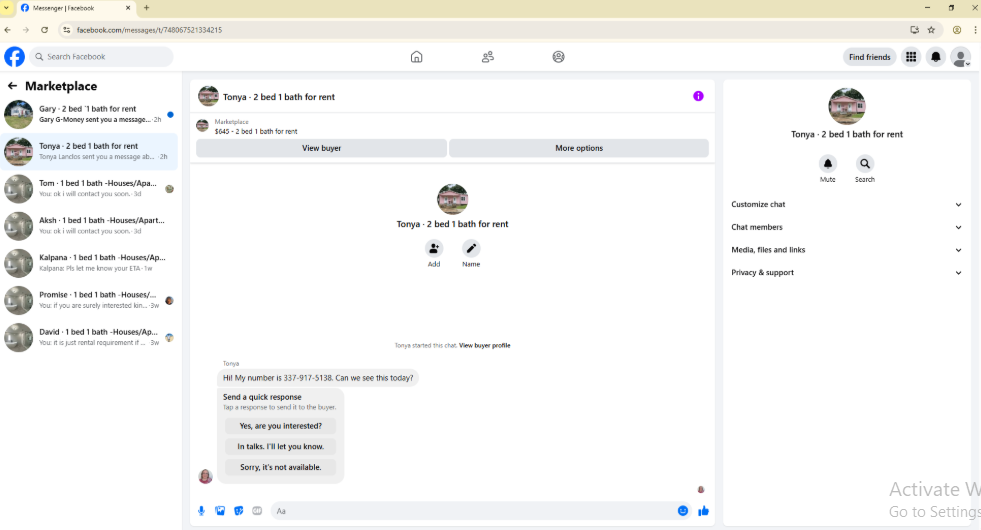Viewport: 981px width, 530px height.
Task: Open the Chrome three-dot menu
Action: [x=975, y=29]
